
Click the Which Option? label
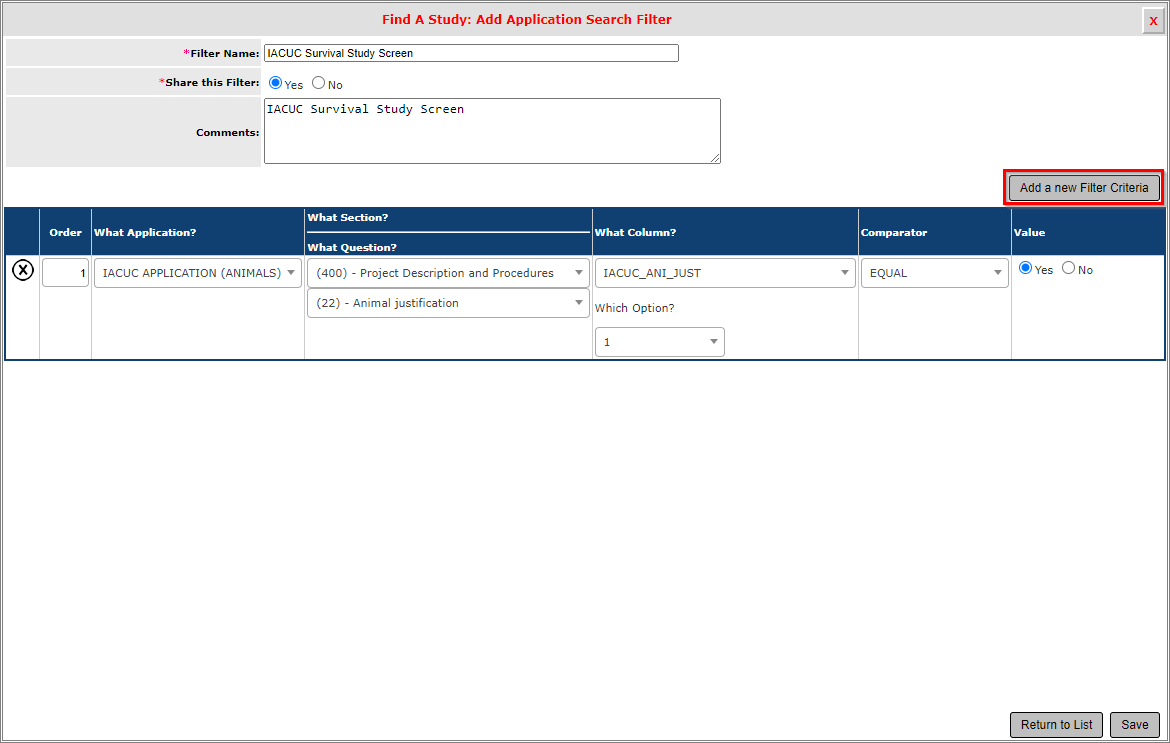click(x=634, y=308)
